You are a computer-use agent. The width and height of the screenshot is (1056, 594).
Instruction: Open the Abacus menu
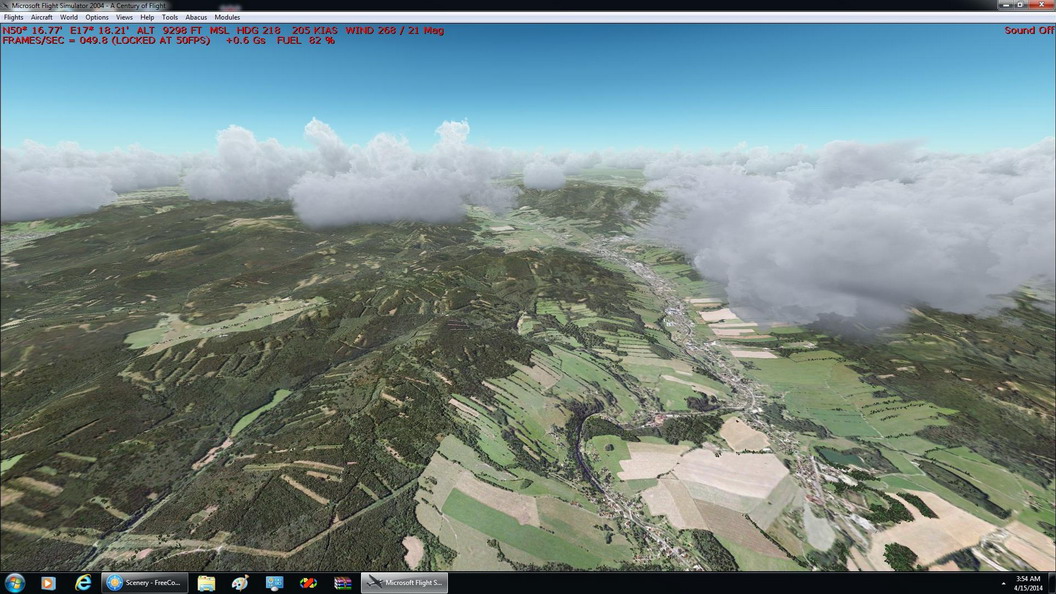click(x=196, y=18)
